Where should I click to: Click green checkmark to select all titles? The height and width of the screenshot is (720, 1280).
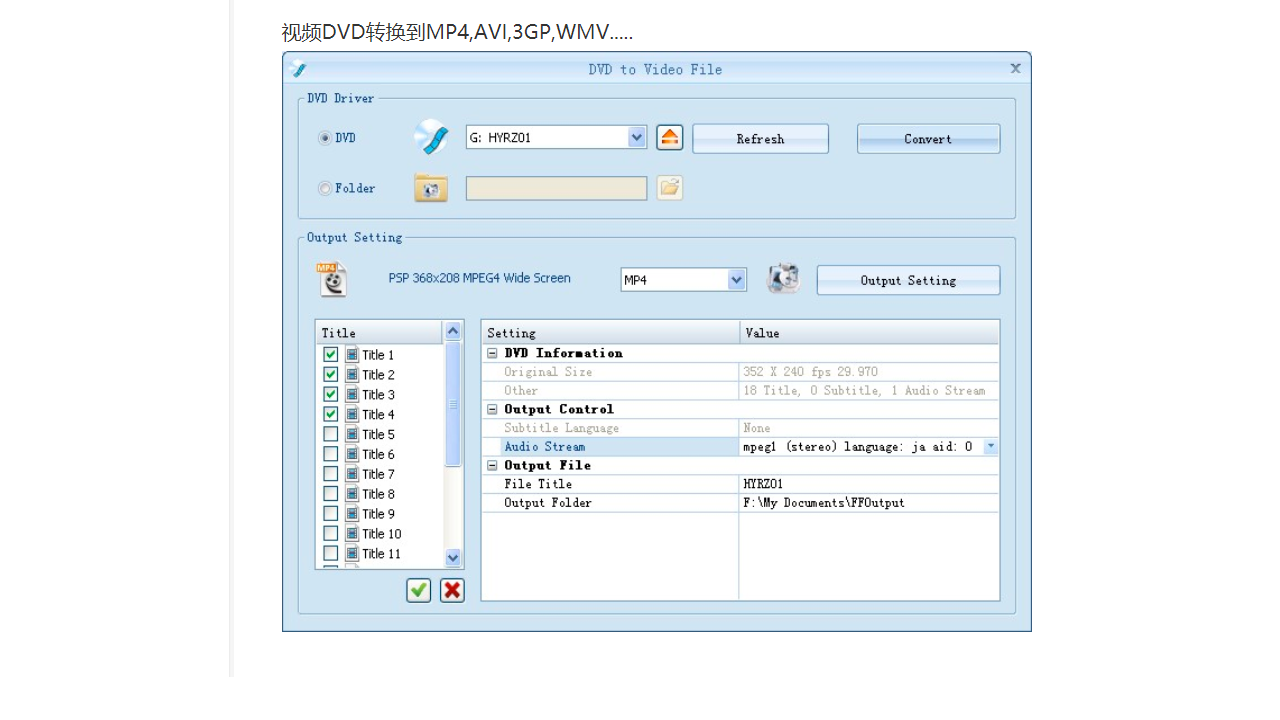pyautogui.click(x=419, y=590)
